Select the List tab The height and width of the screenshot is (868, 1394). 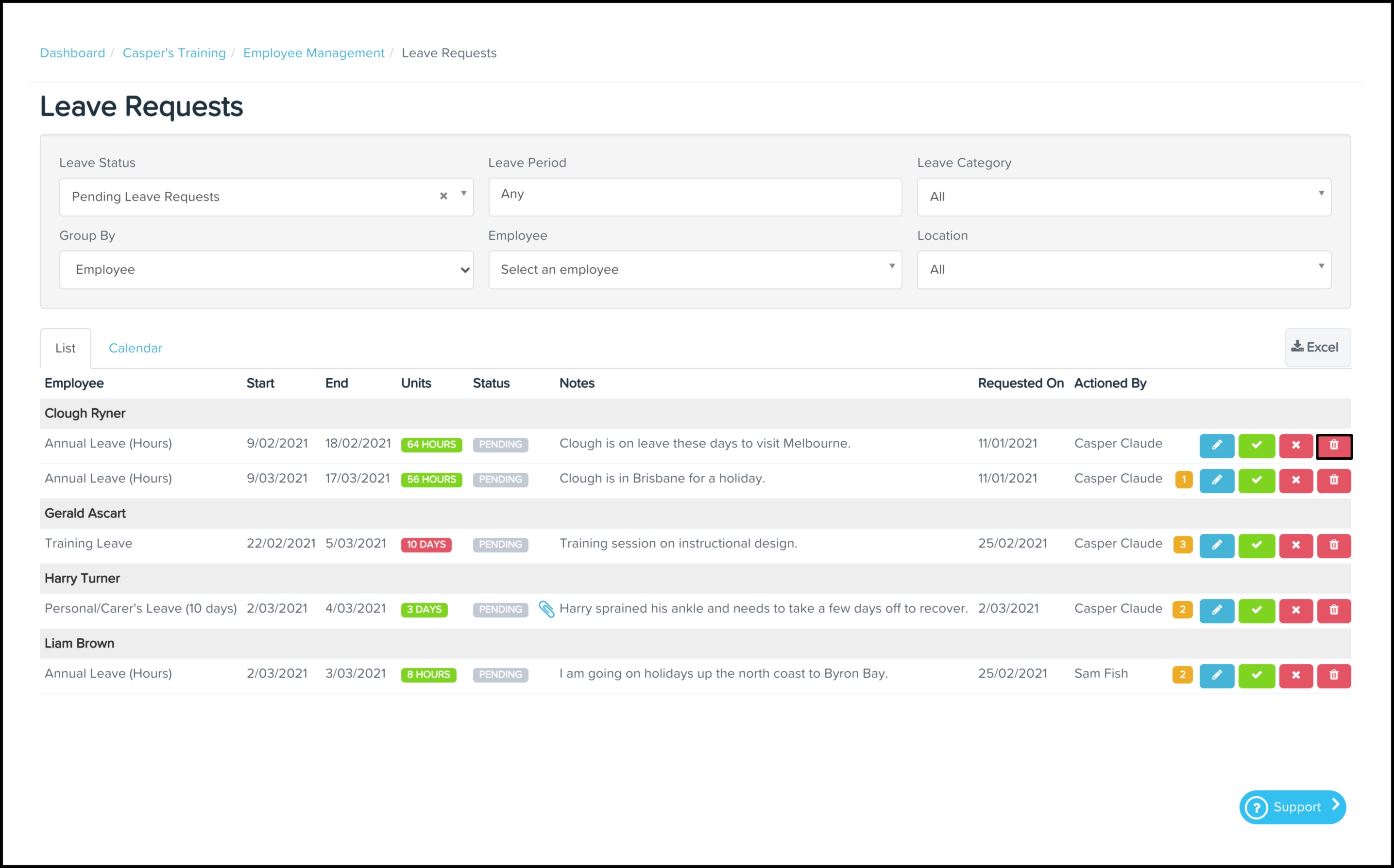(66, 349)
